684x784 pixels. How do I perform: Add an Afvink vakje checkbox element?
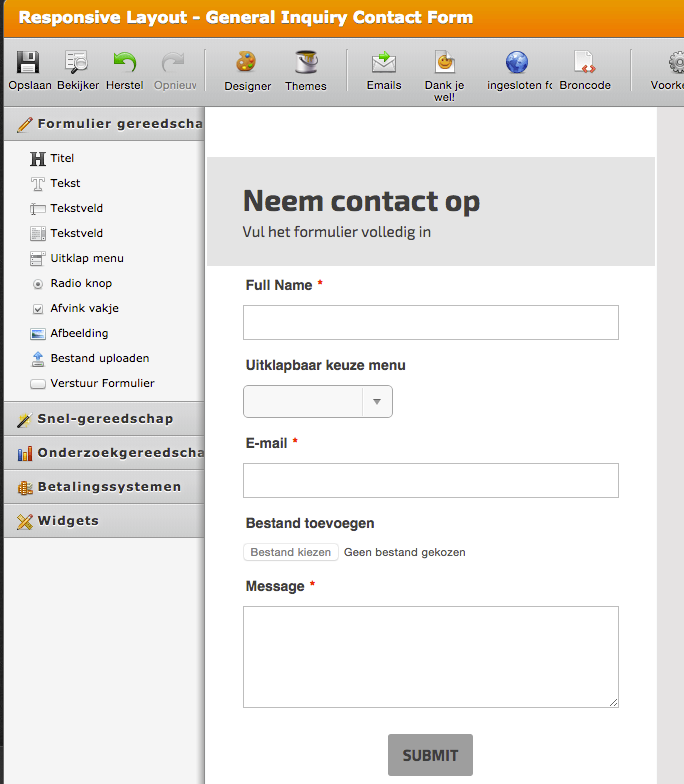pyautogui.click(x=84, y=308)
